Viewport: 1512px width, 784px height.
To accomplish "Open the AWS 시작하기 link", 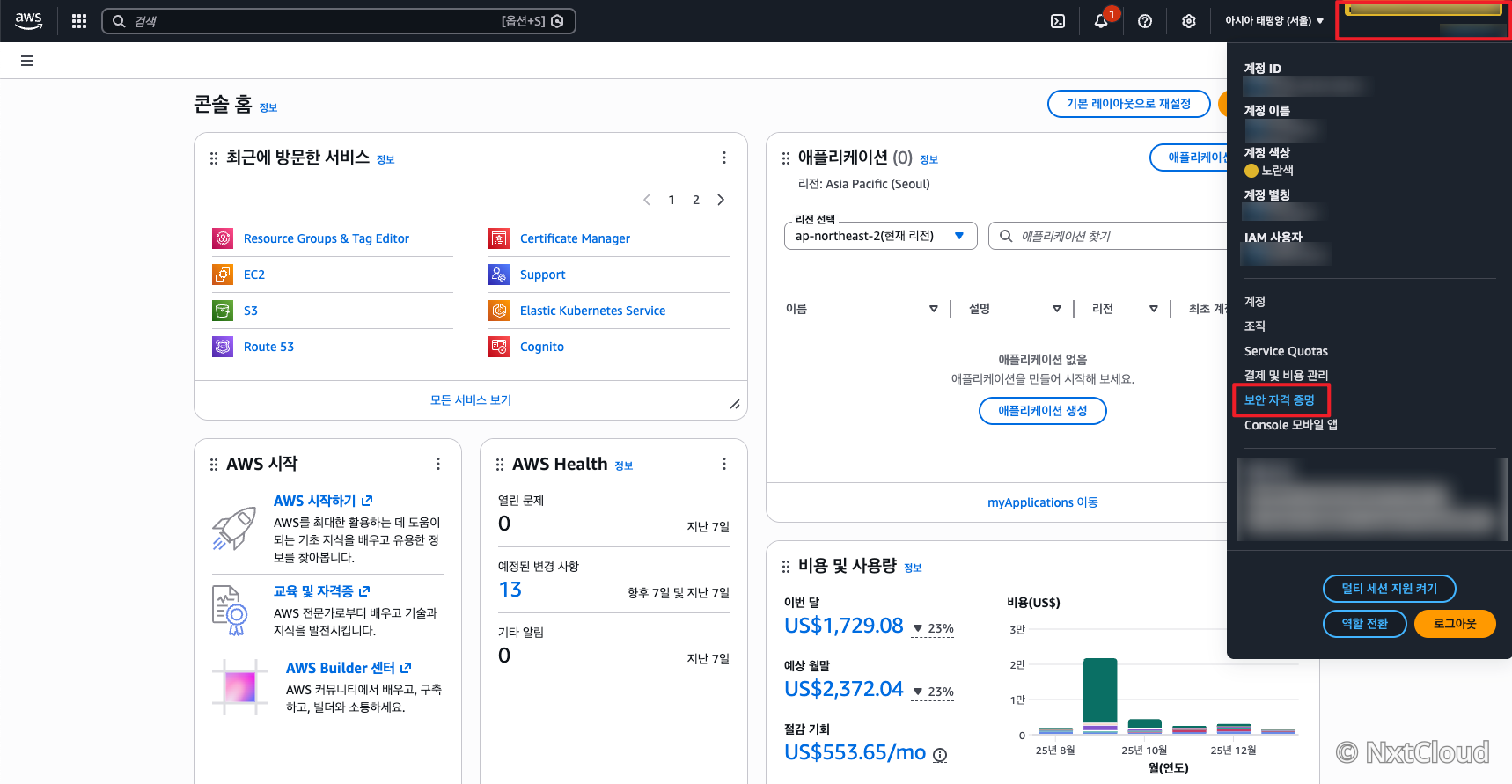I will pyautogui.click(x=323, y=501).
